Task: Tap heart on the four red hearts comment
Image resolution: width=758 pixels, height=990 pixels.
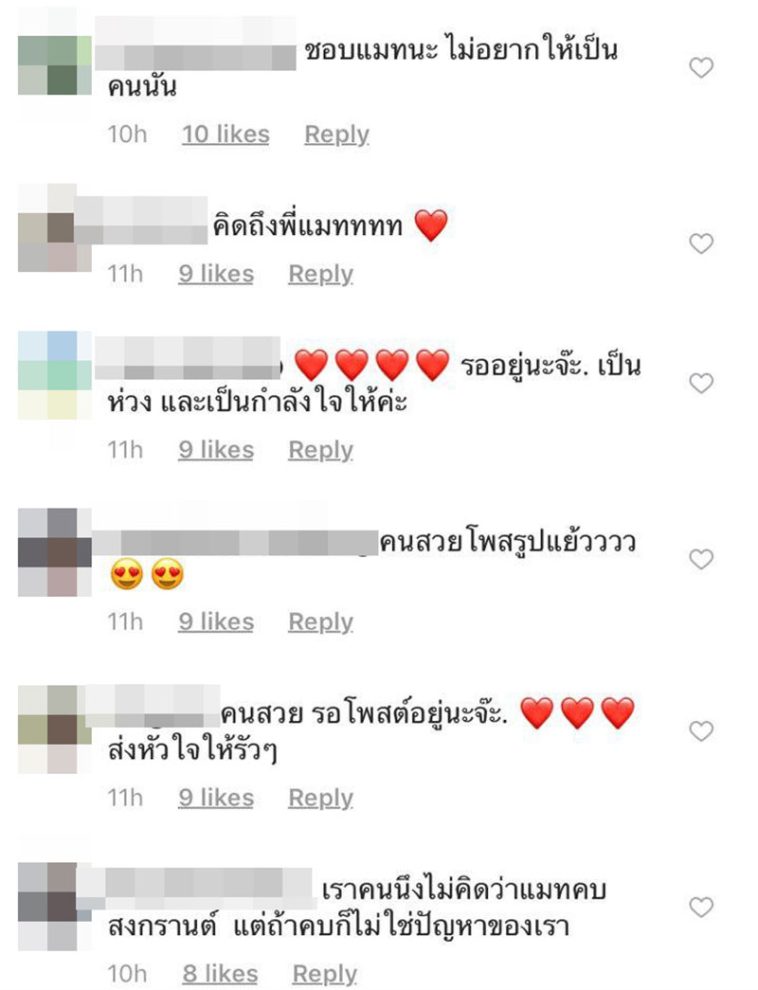Action: (x=701, y=383)
